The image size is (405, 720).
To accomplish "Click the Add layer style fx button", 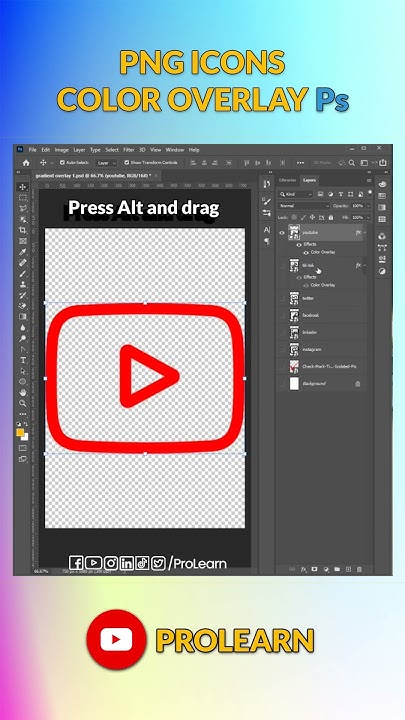I will (304, 569).
